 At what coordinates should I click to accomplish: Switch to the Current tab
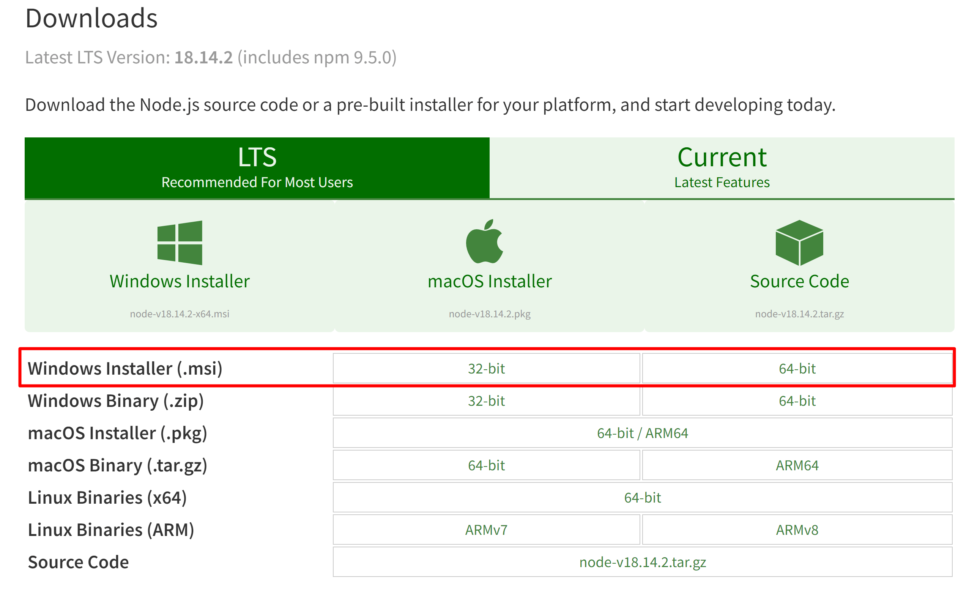[x=722, y=166]
